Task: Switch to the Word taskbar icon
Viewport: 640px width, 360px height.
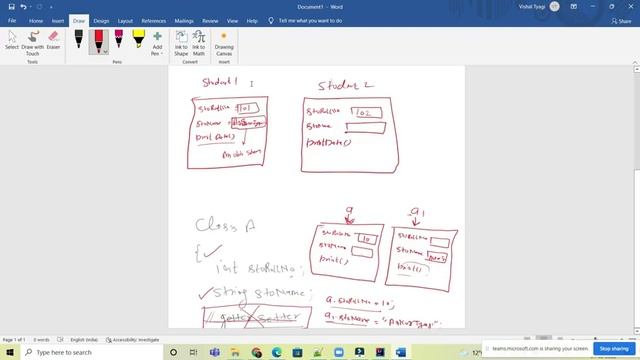Action: click(401, 352)
